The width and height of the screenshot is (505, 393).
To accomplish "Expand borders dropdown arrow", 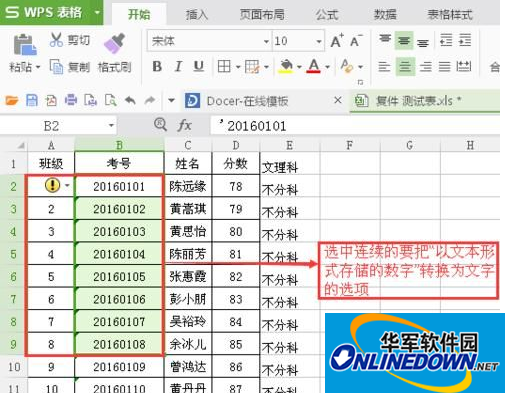I will pyautogui.click(x=238, y=67).
